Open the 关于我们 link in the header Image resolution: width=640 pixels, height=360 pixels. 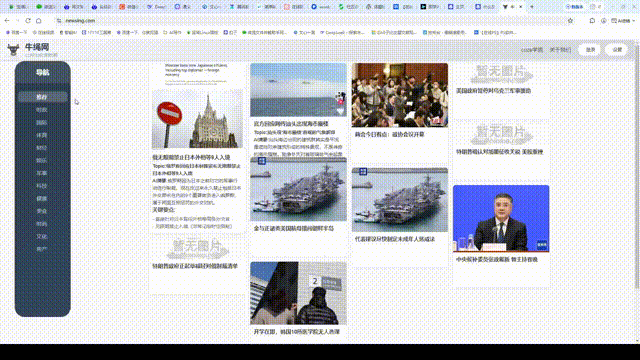560,50
